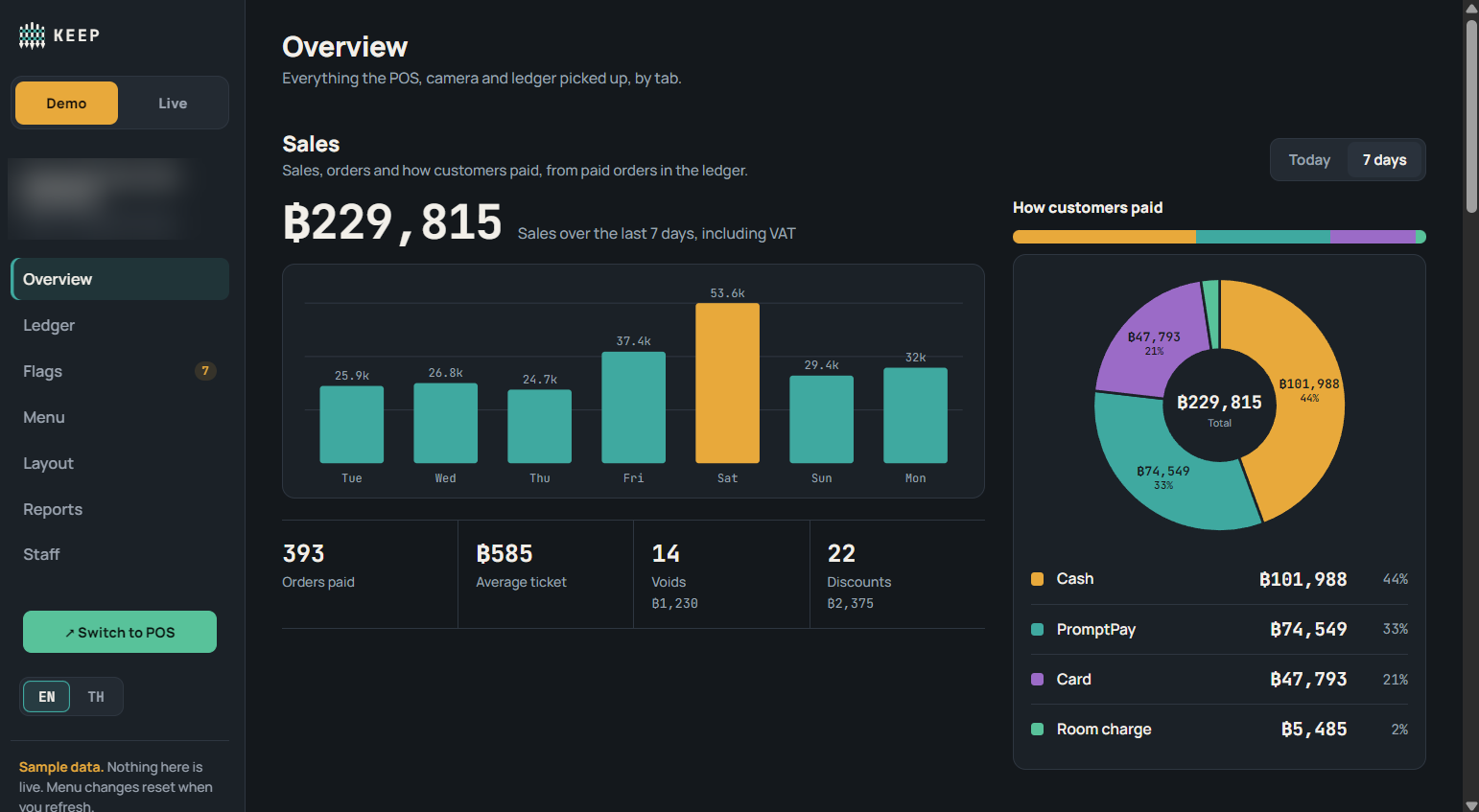Click the Room charge ฿5,485 amount

pos(1314,730)
